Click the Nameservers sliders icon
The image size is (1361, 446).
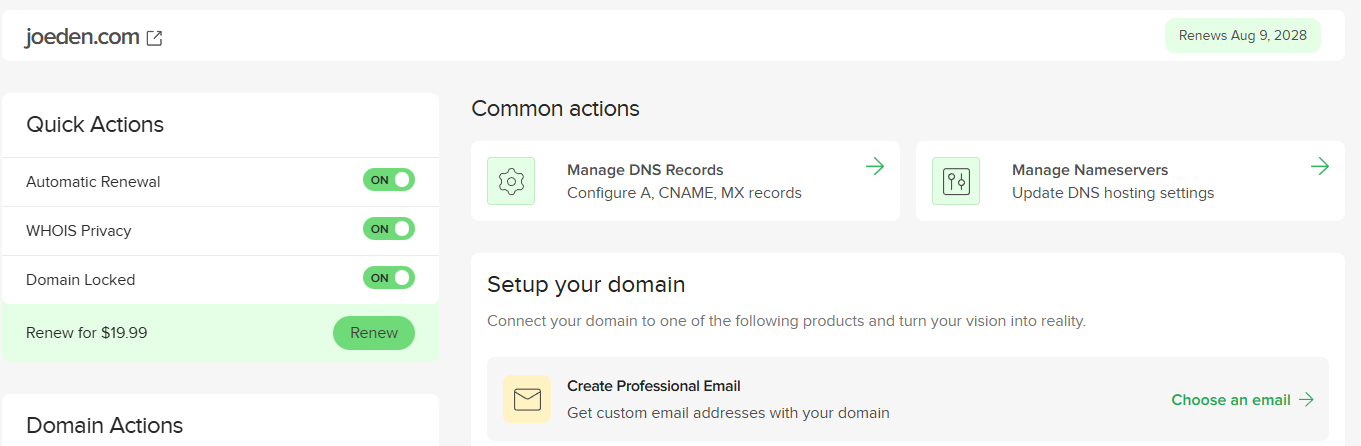click(x=956, y=181)
